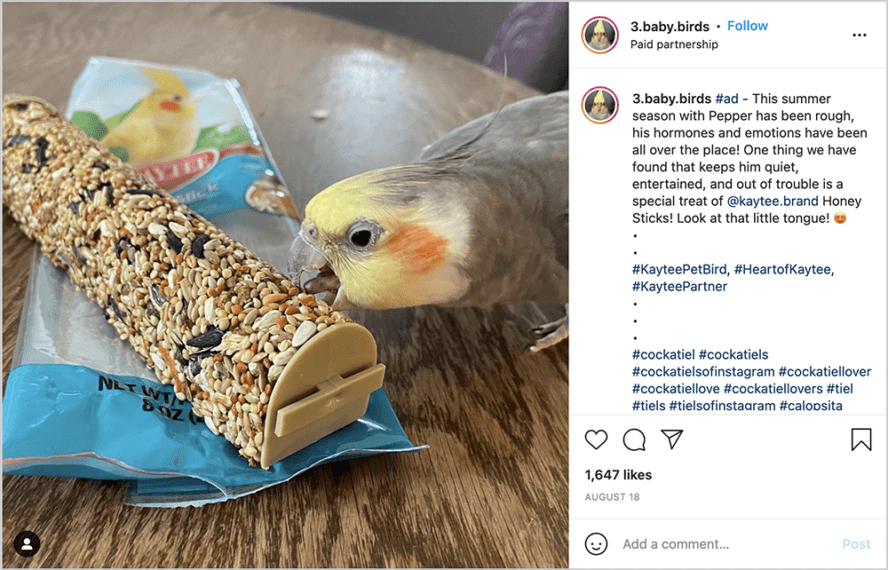Image resolution: width=888 pixels, height=570 pixels.
Task: Open emoji picker smiley icon
Action: pyautogui.click(x=596, y=544)
